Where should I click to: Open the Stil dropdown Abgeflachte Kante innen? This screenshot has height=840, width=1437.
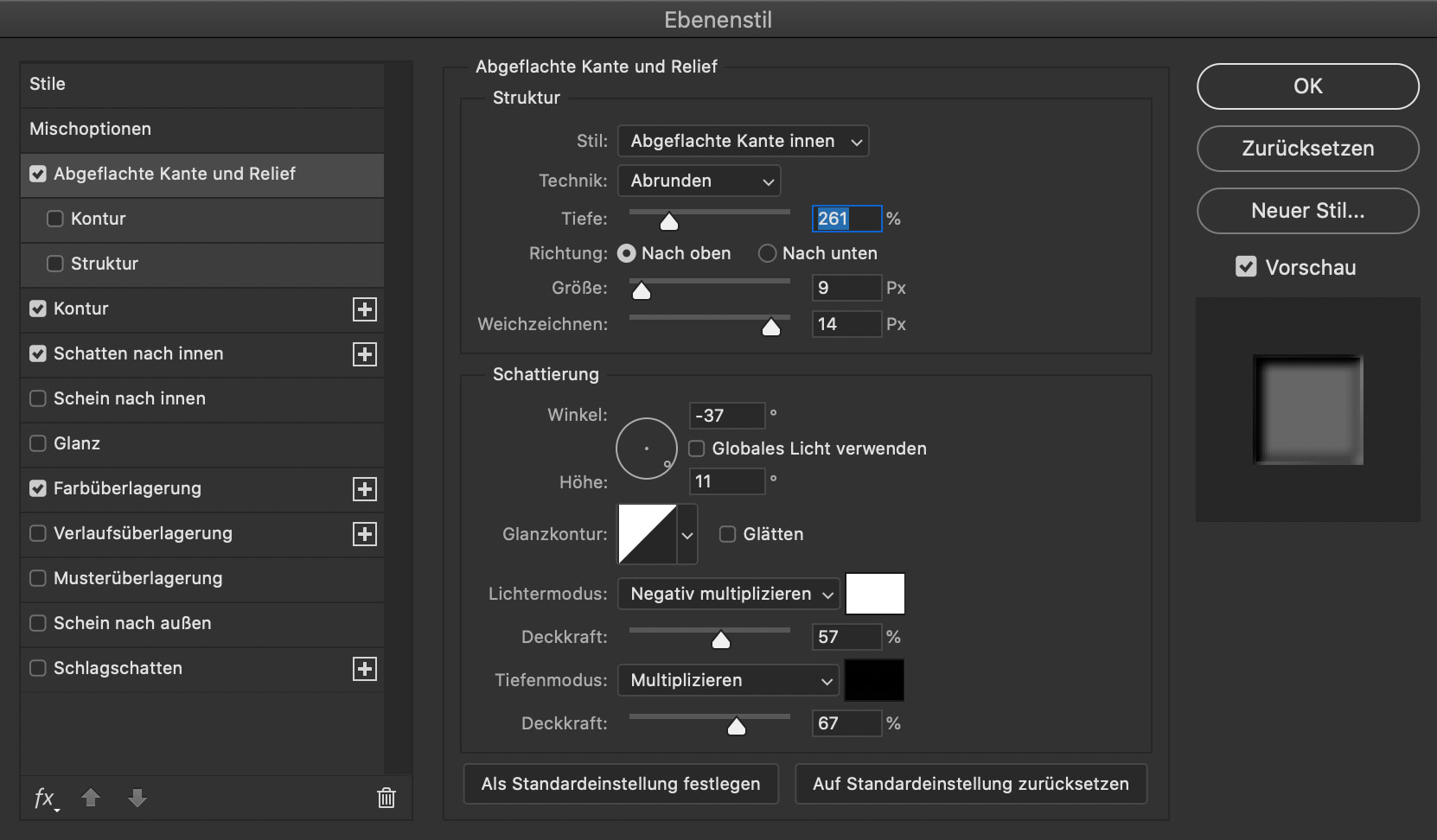tap(743, 141)
